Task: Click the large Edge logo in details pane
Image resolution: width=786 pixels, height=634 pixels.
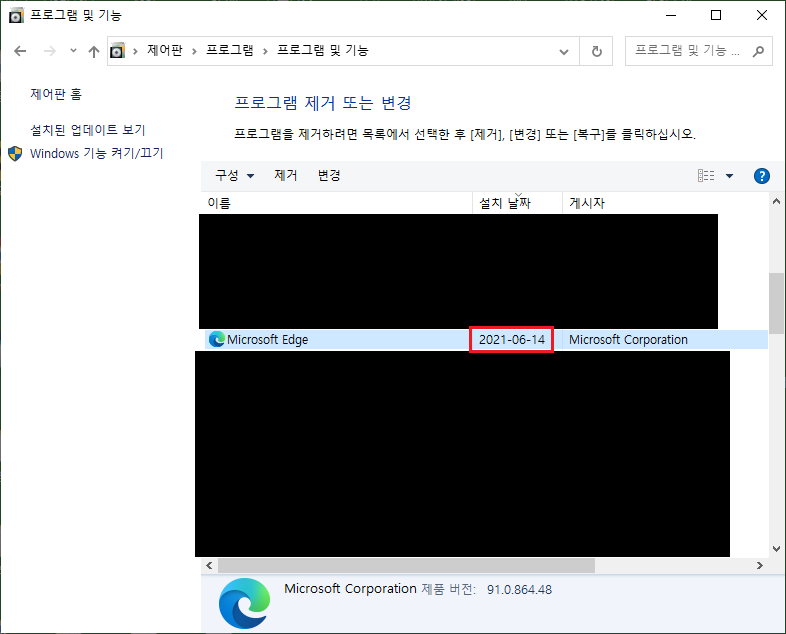Action: [245, 603]
